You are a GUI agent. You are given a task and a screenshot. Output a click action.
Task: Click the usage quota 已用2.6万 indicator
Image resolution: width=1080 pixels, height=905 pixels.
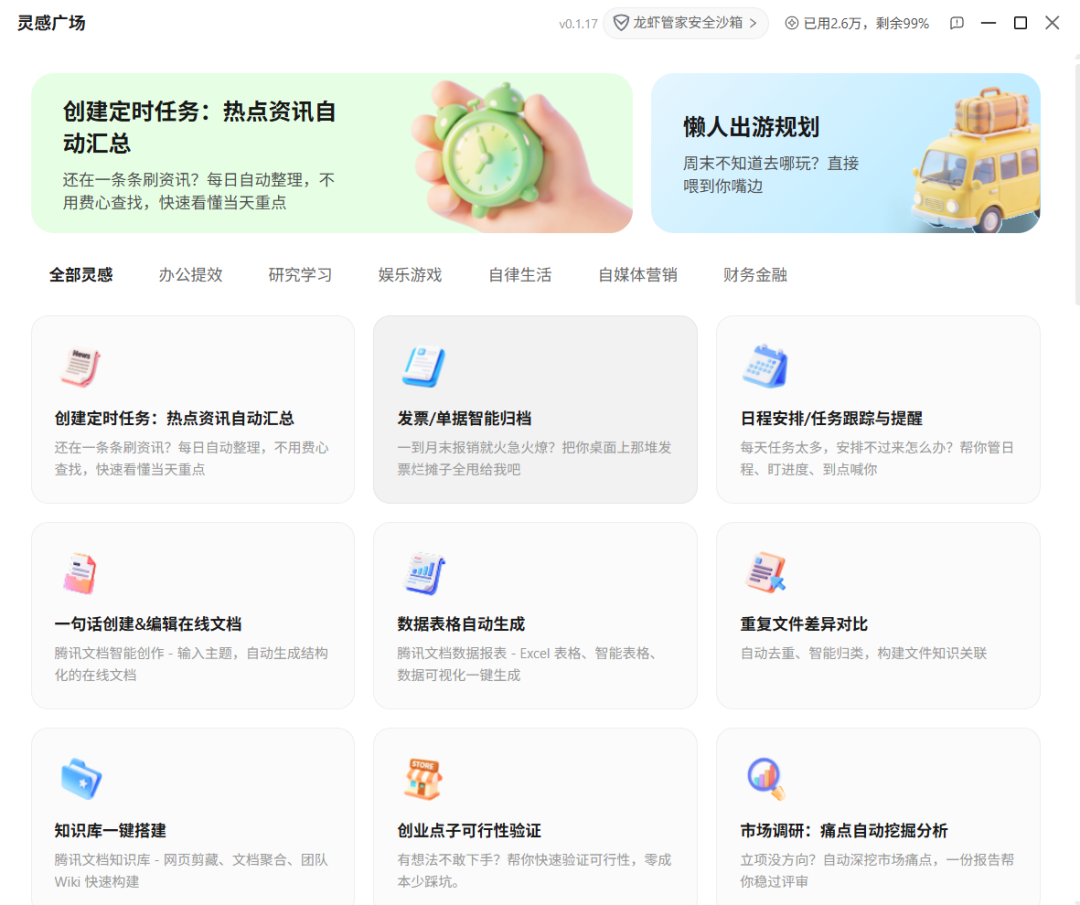[856, 23]
